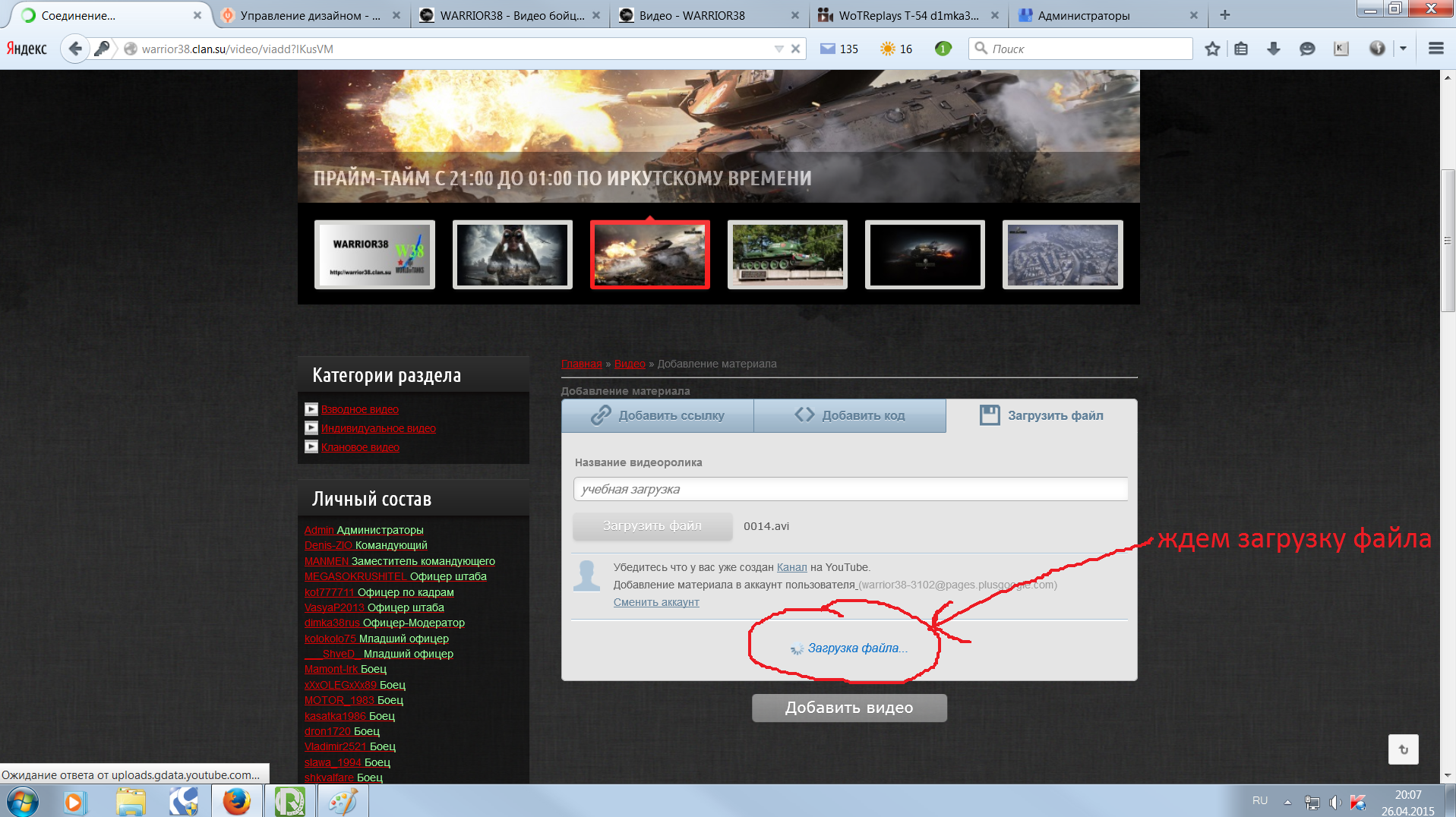1456x817 pixels.
Task: Click the greyed Загрузить файл upload button
Action: tap(652, 526)
